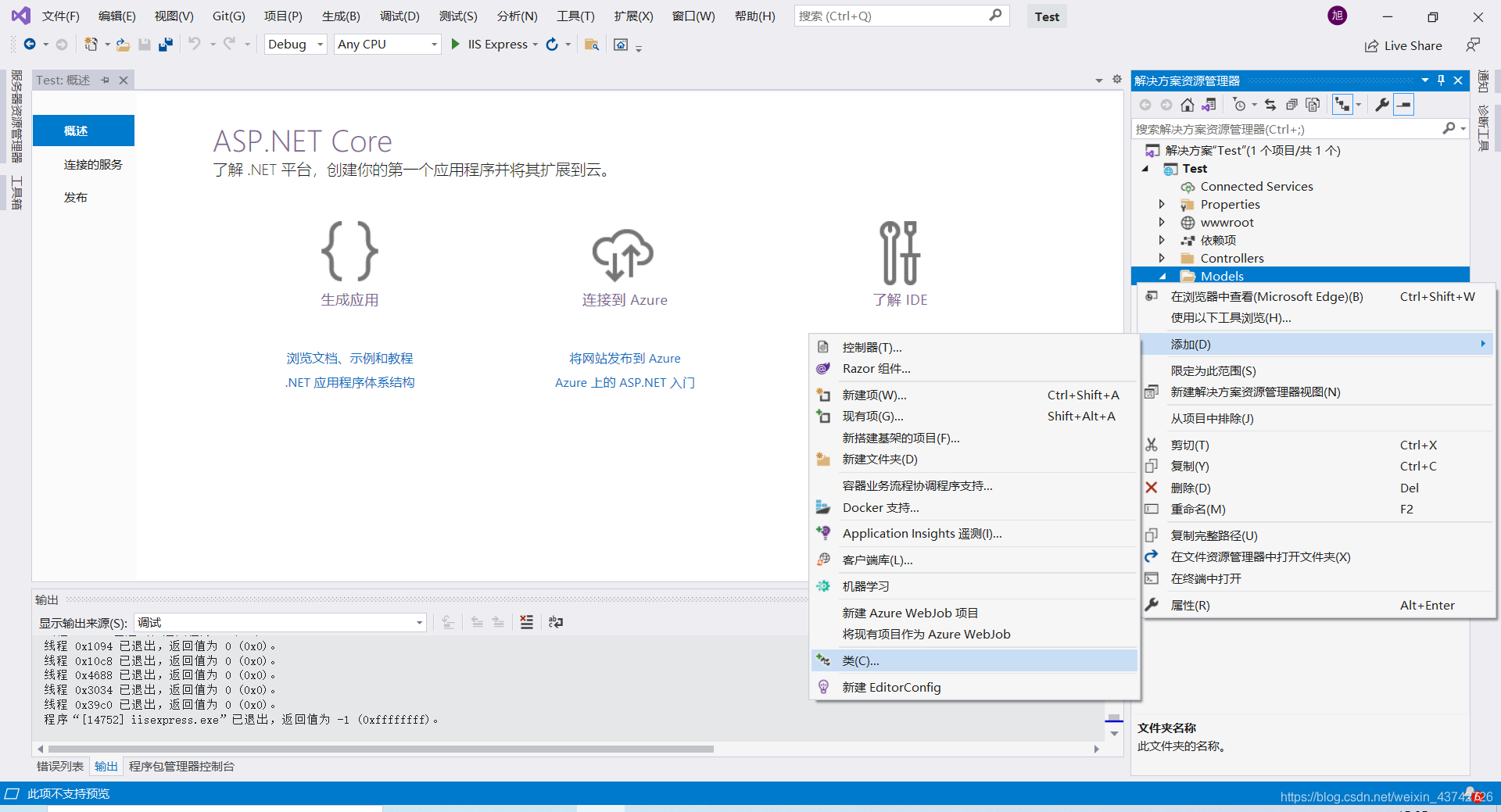Select 新建文件夹(D) in the submenu

[x=975, y=459]
